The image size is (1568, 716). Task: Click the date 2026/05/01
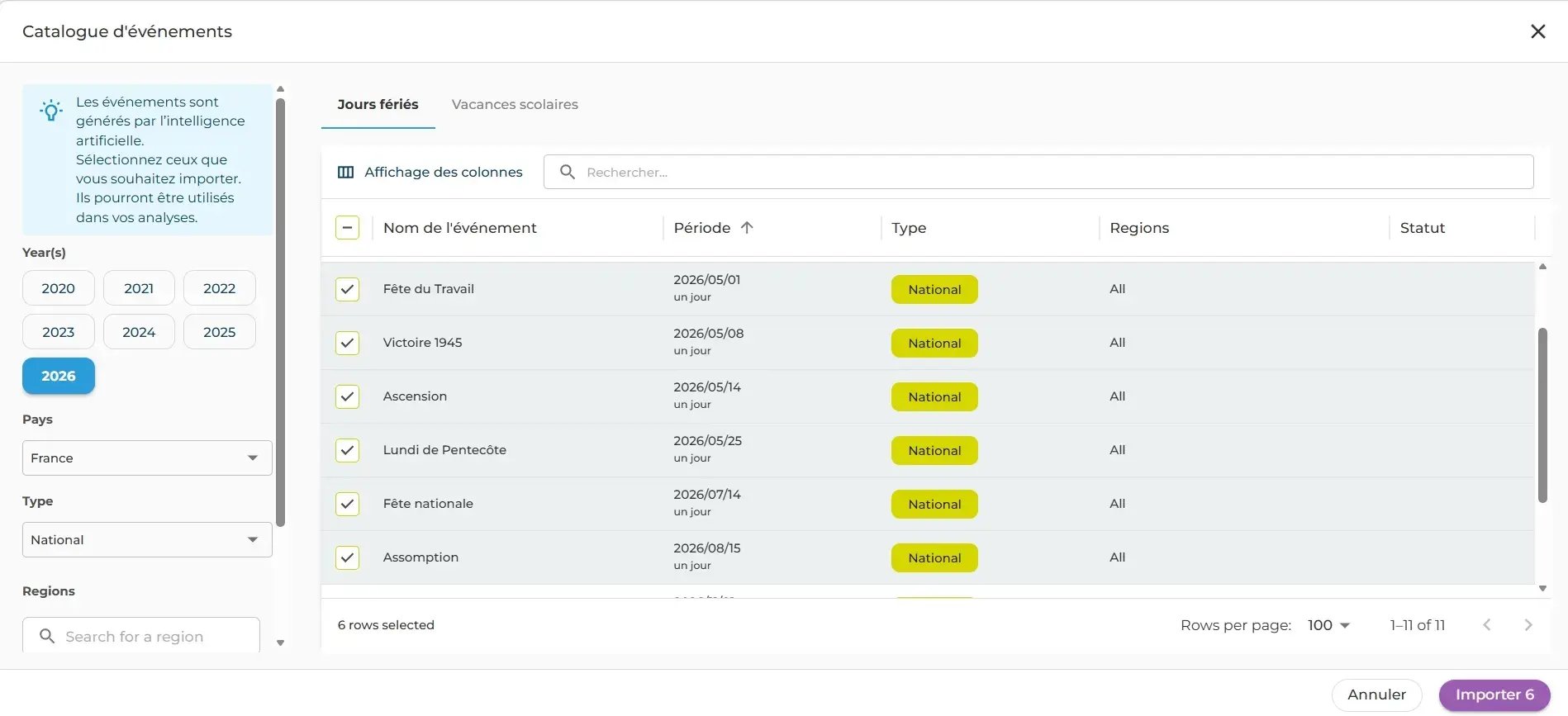(706, 280)
